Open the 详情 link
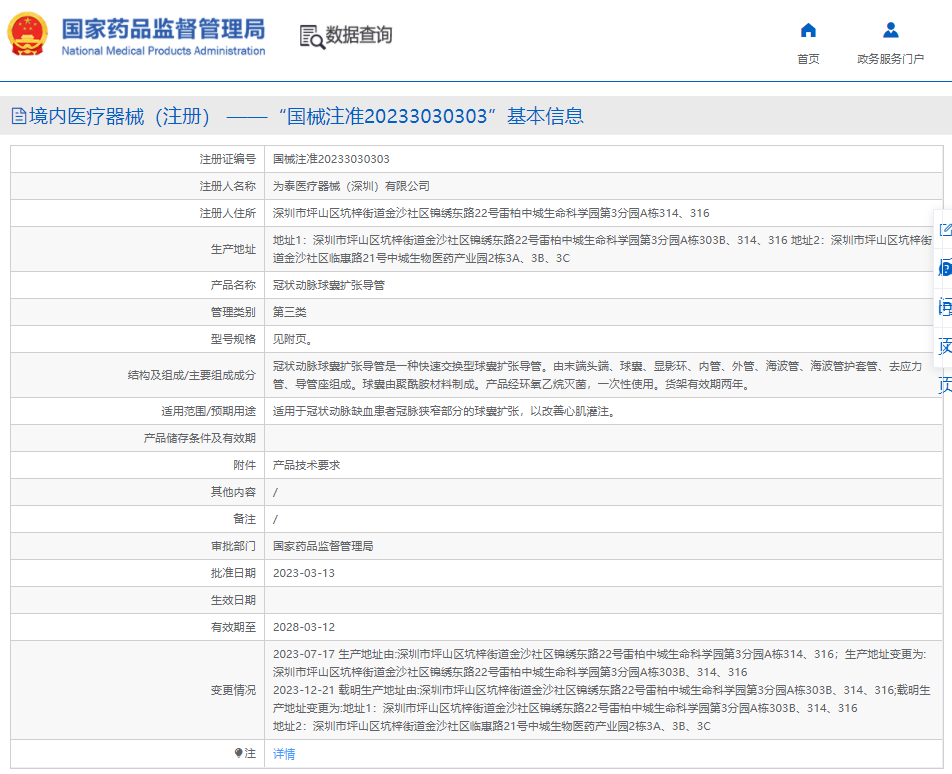952x774 pixels. click(284, 754)
